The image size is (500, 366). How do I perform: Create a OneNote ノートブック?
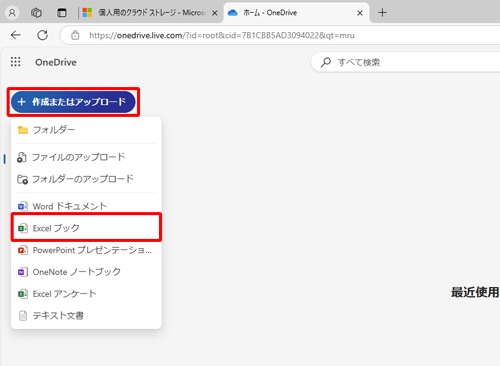86,272
